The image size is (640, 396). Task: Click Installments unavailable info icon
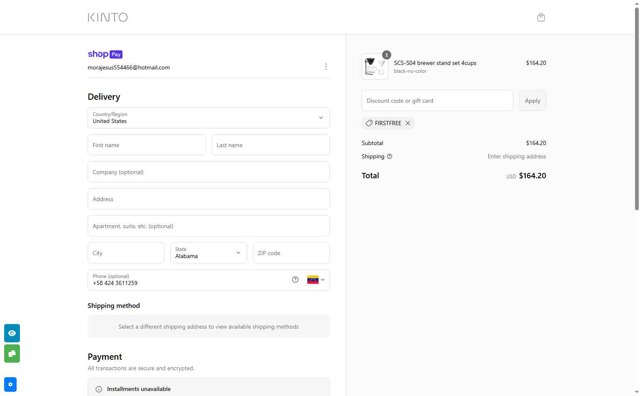point(99,389)
